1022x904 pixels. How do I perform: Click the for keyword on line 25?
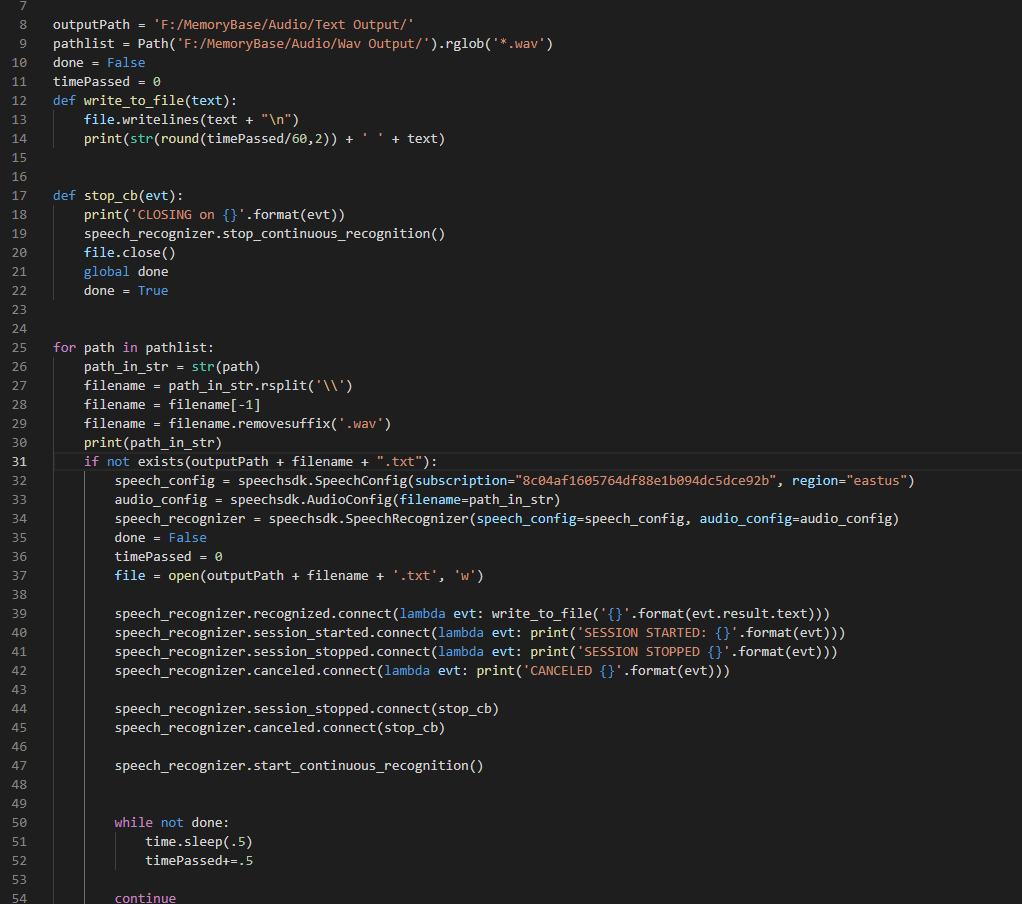[65, 347]
